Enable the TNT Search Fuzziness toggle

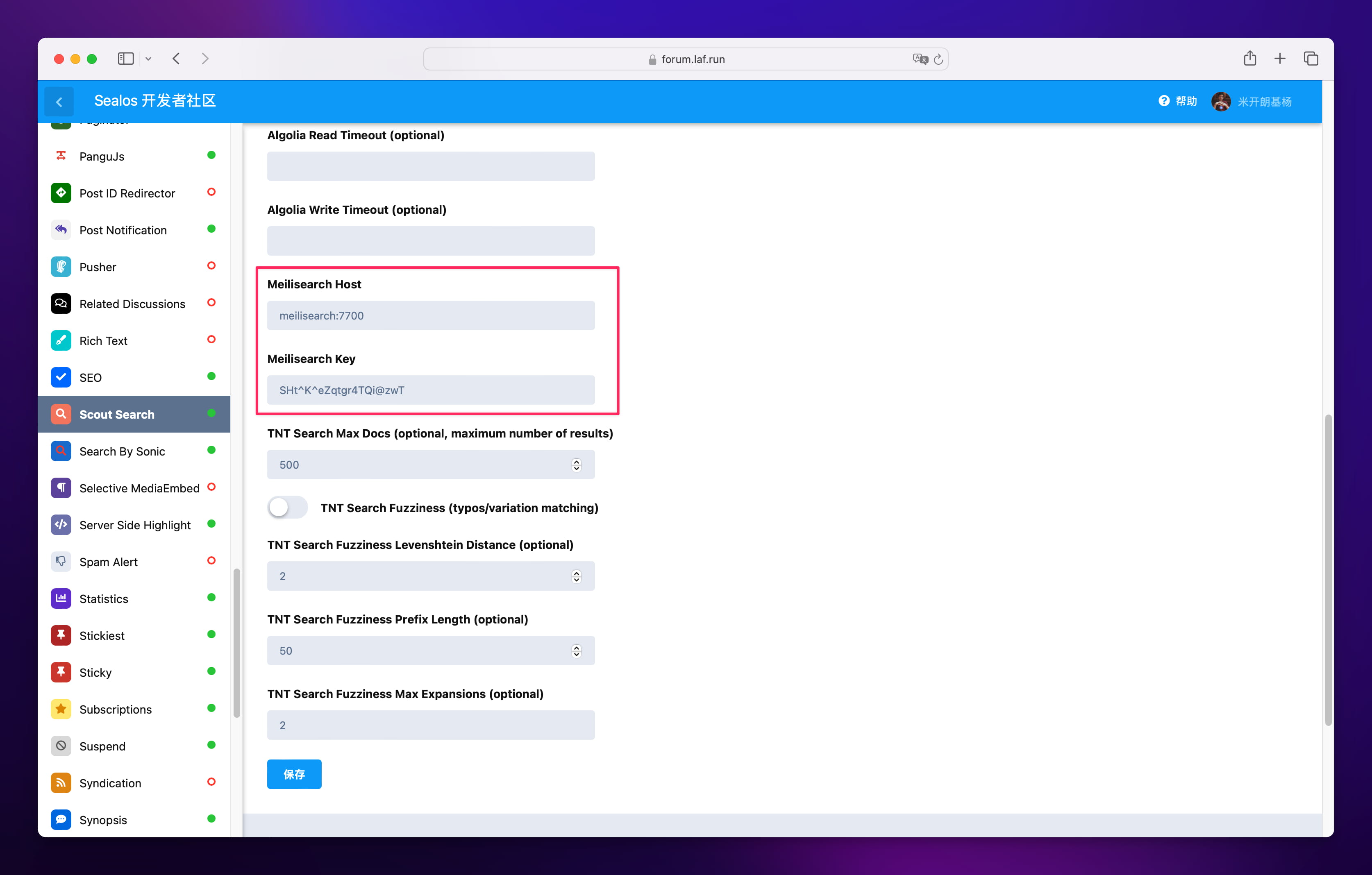pos(287,507)
